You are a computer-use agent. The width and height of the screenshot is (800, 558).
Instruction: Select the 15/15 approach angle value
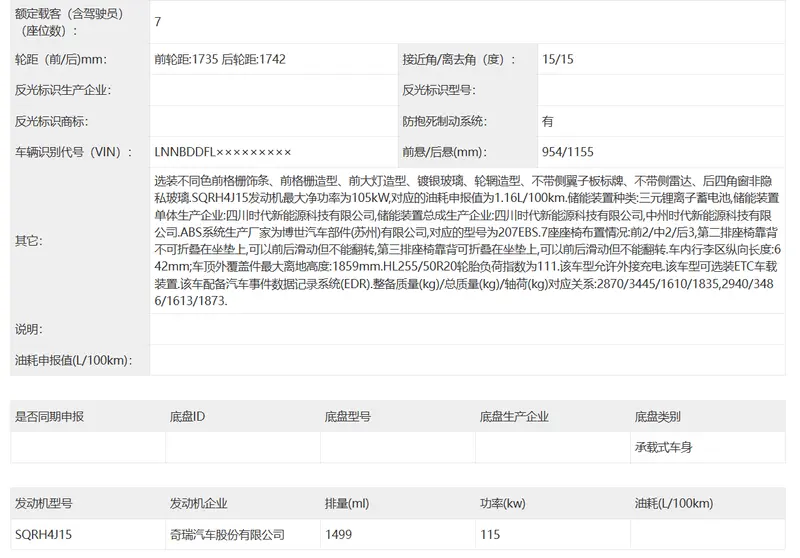click(558, 59)
